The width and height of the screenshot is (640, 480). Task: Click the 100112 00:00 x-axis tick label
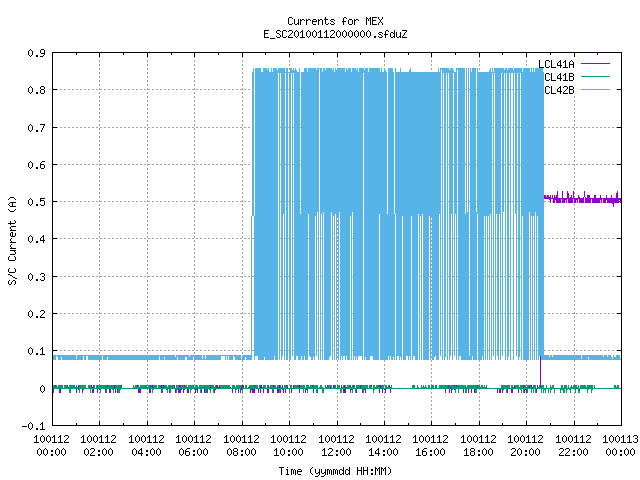click(51, 446)
